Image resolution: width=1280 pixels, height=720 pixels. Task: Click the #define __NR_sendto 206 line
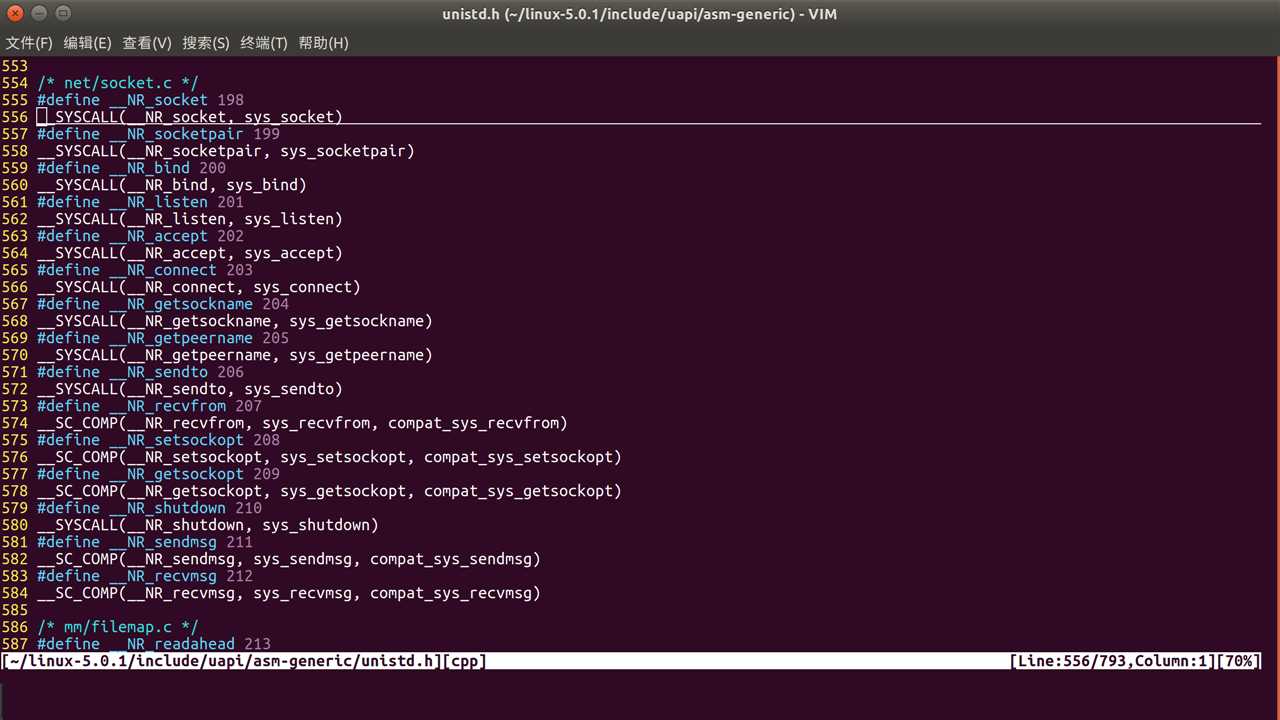coord(140,372)
